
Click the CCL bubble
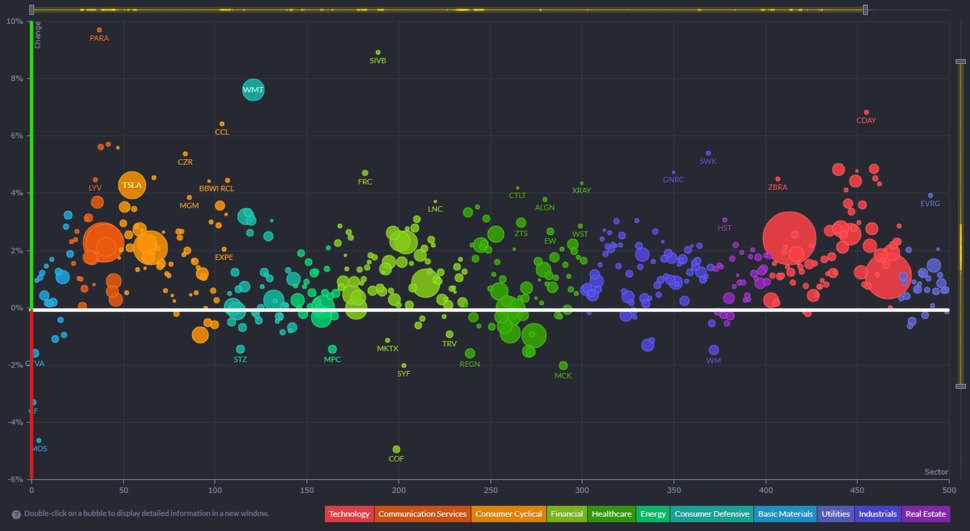[222, 124]
